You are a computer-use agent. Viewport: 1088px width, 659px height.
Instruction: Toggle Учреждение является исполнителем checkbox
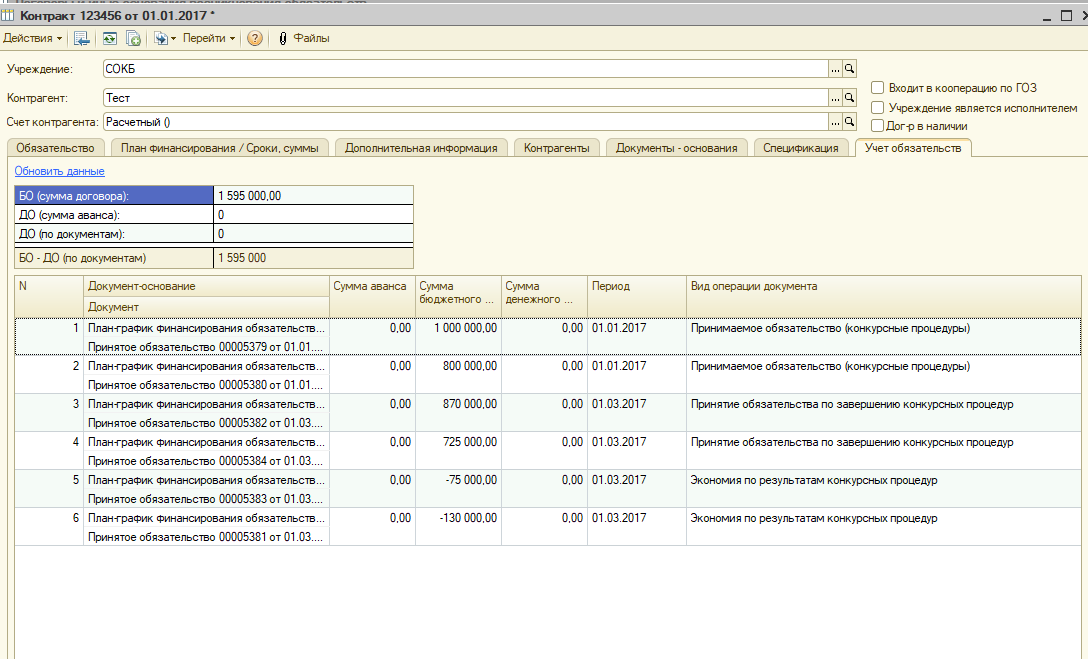point(877,107)
